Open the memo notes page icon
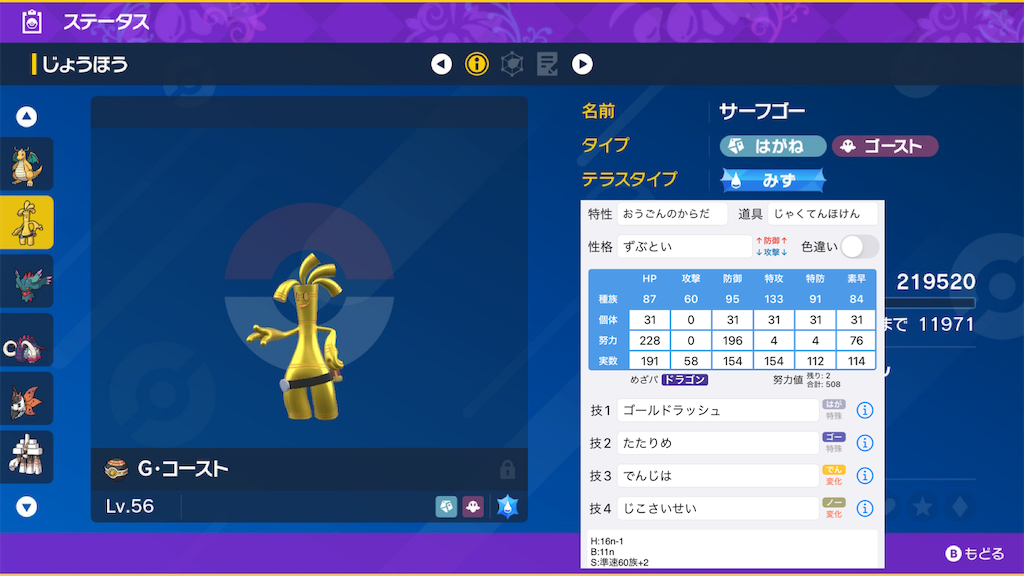This screenshot has width=1024, height=576. [x=547, y=64]
